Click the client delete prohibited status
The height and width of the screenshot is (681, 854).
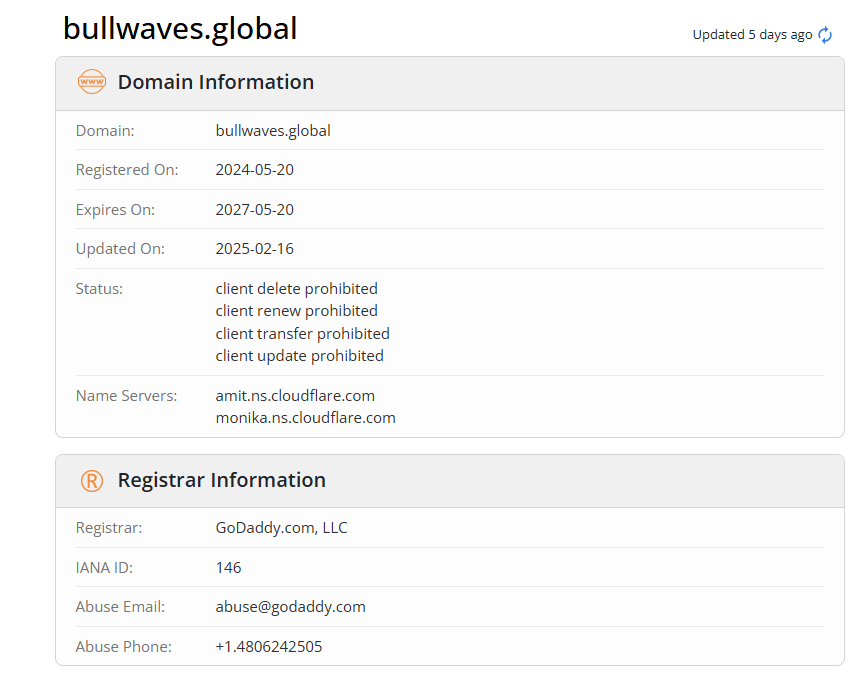coord(296,289)
